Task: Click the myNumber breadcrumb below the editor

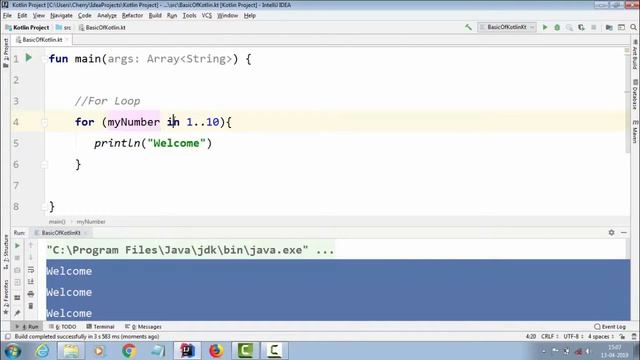Action: tap(91, 222)
